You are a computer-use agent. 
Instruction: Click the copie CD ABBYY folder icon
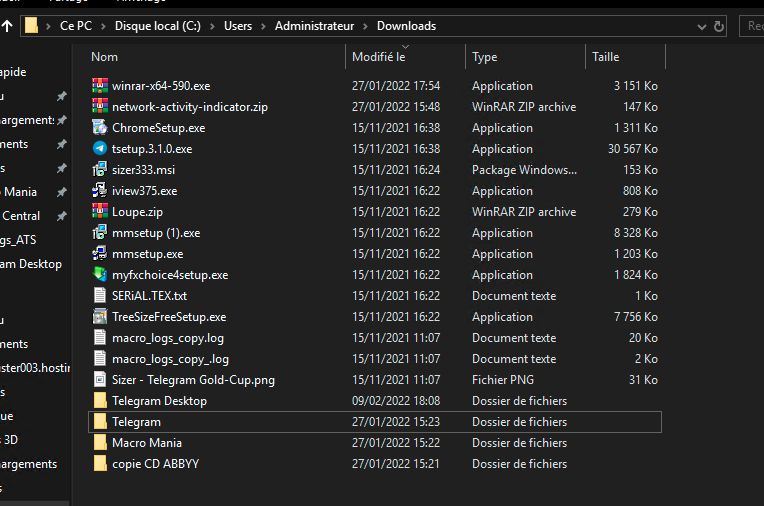[100, 463]
